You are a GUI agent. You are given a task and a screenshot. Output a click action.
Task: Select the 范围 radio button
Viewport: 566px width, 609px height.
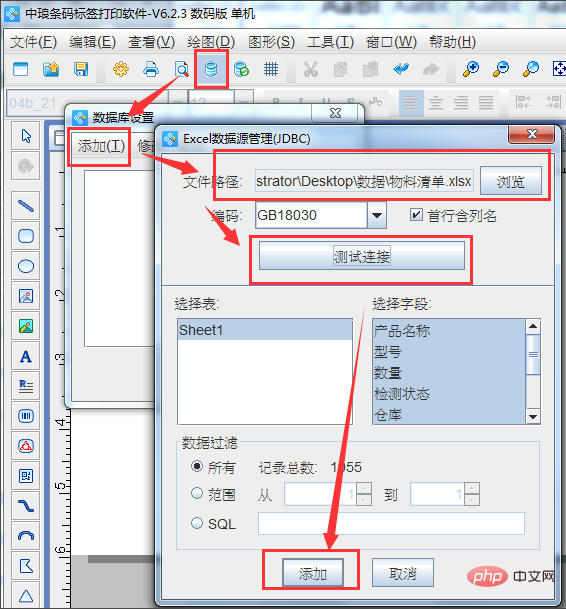(x=197, y=493)
